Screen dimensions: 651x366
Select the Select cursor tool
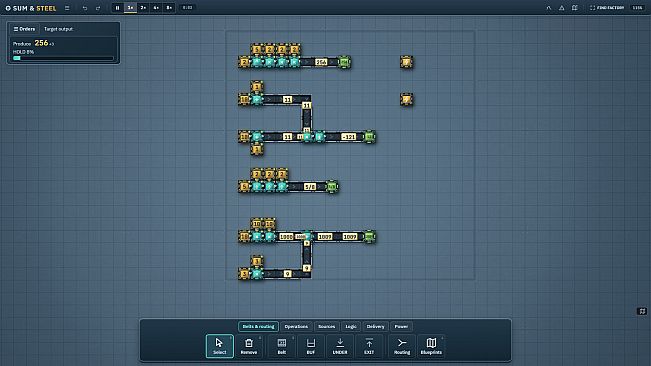click(x=220, y=346)
